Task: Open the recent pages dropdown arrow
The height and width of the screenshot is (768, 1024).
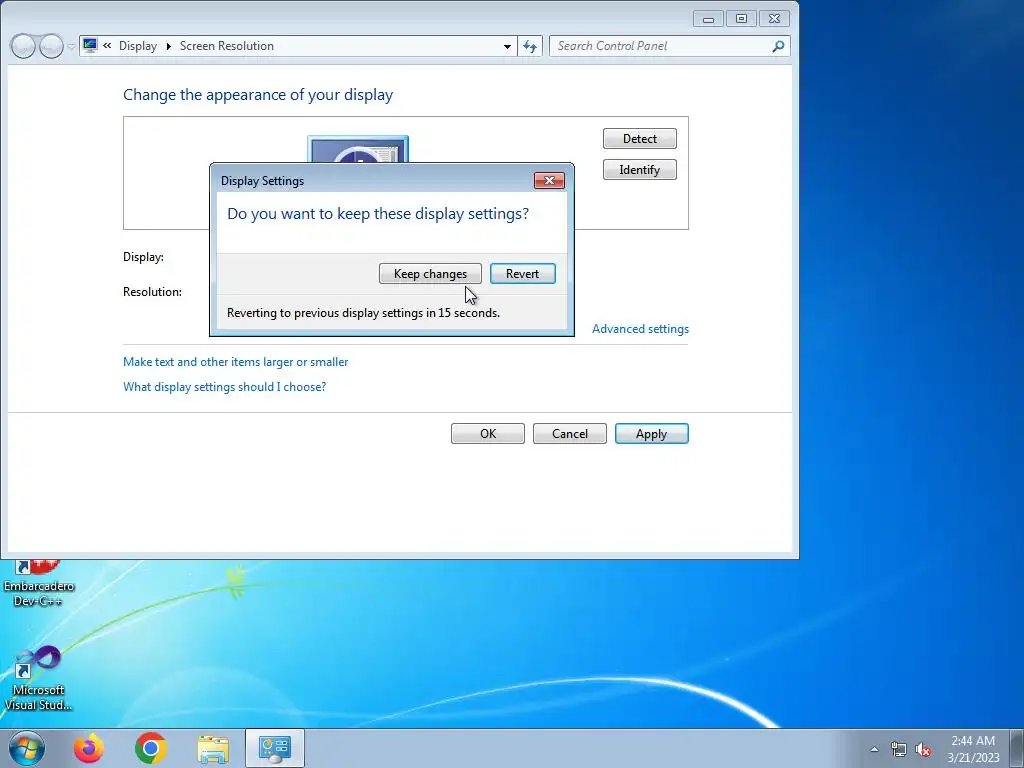Action: [71, 46]
